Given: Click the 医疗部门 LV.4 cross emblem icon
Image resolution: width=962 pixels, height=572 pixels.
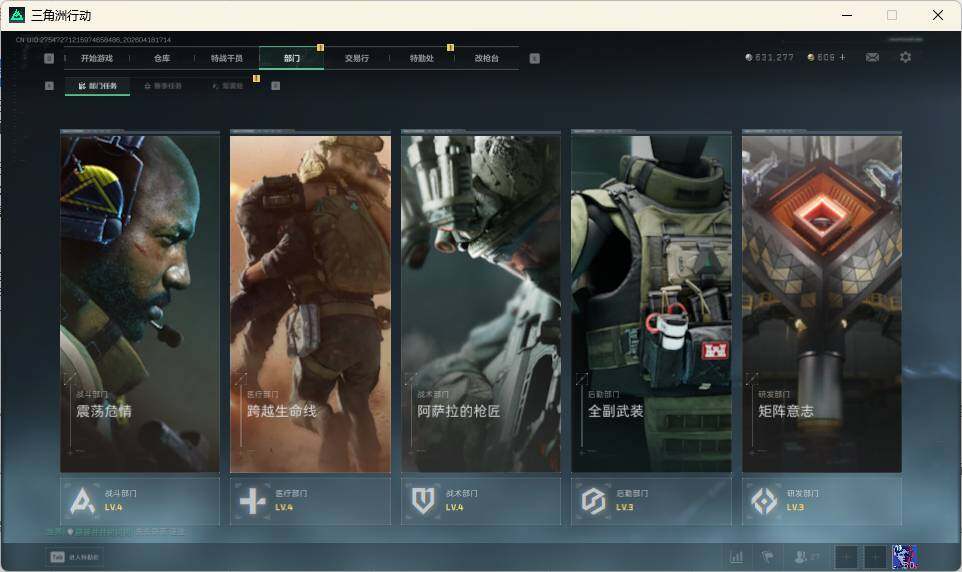Looking at the screenshot, I should (x=252, y=501).
